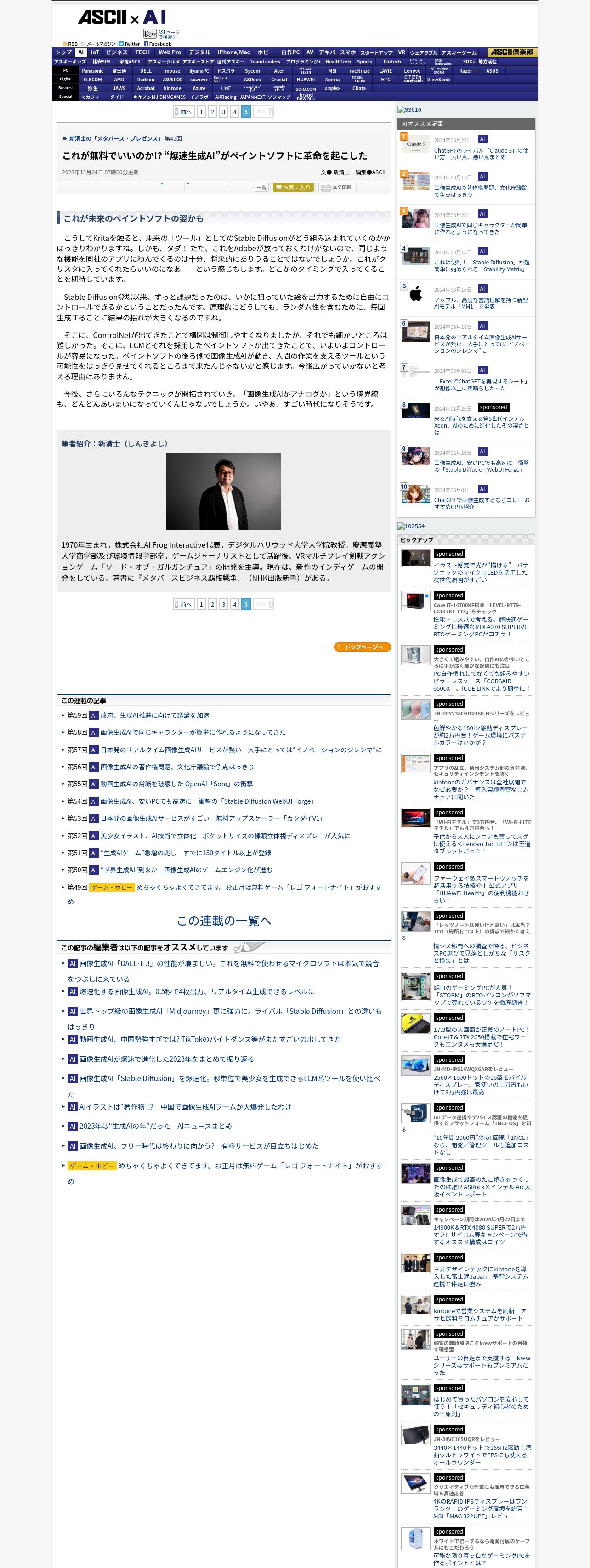Open the HUAWEI Health pickup article link
The image size is (590, 1568).
point(481,889)
